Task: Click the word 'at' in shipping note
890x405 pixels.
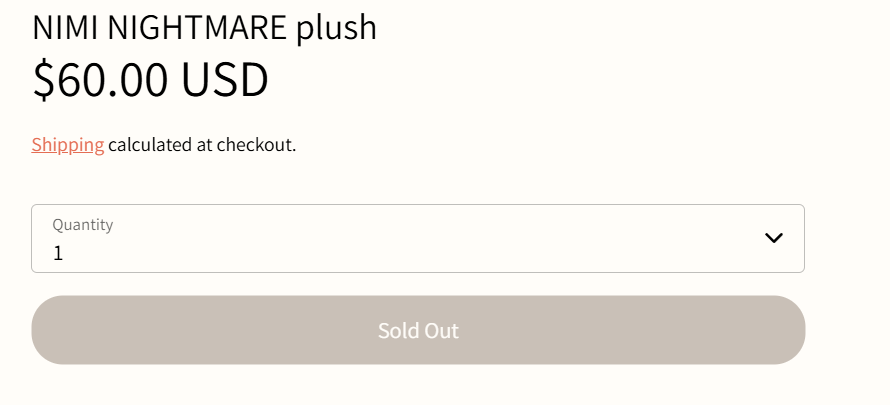Action: point(205,145)
